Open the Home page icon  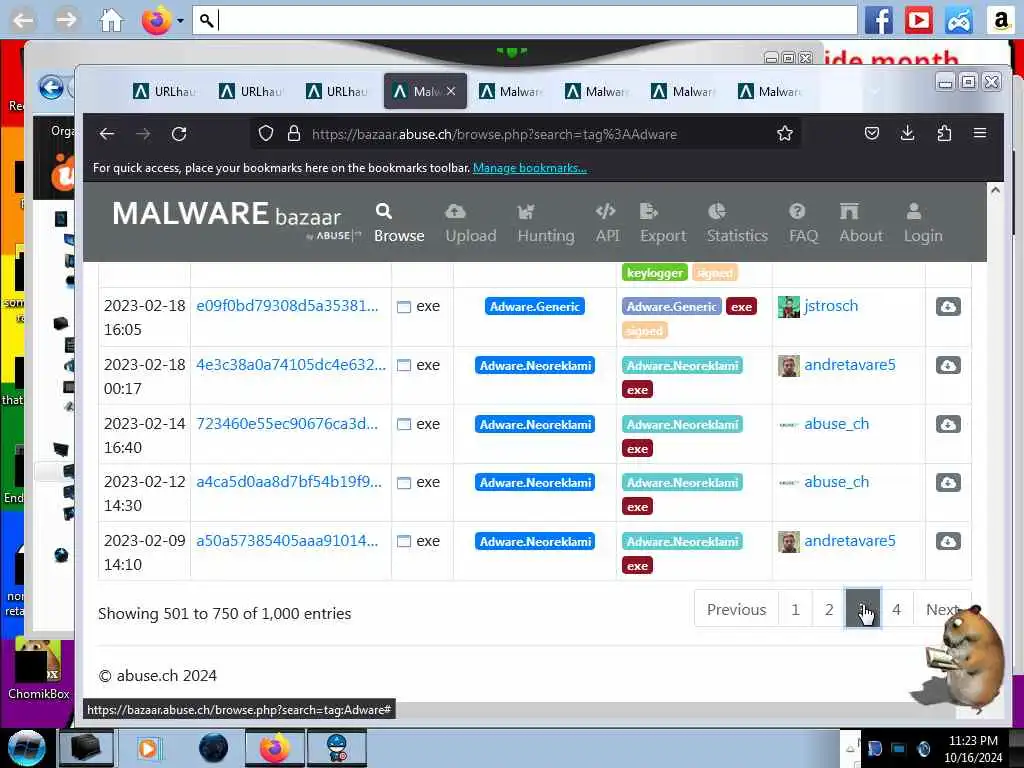(x=111, y=20)
